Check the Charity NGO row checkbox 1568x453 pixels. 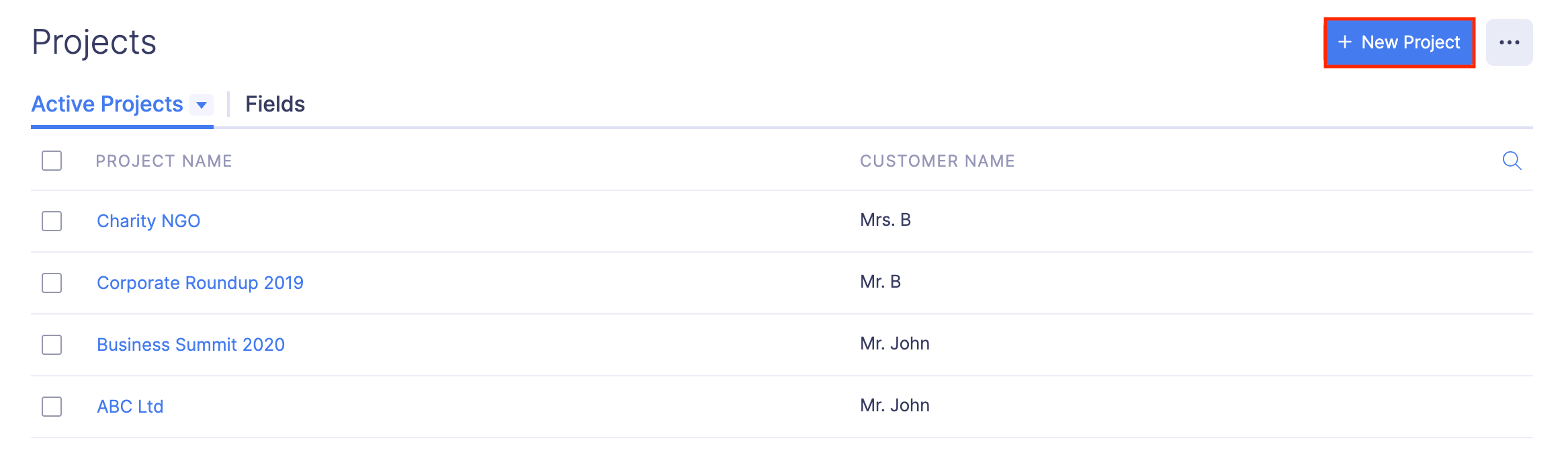pos(52,221)
